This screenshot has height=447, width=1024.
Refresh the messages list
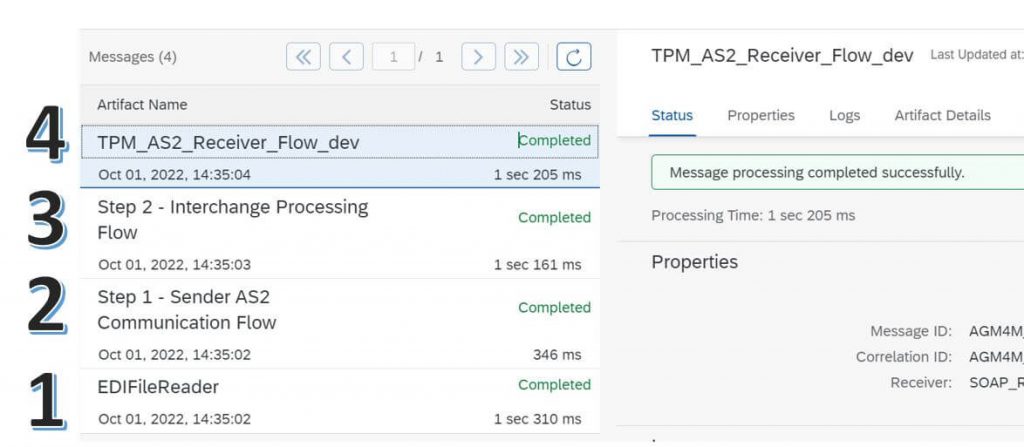click(573, 57)
